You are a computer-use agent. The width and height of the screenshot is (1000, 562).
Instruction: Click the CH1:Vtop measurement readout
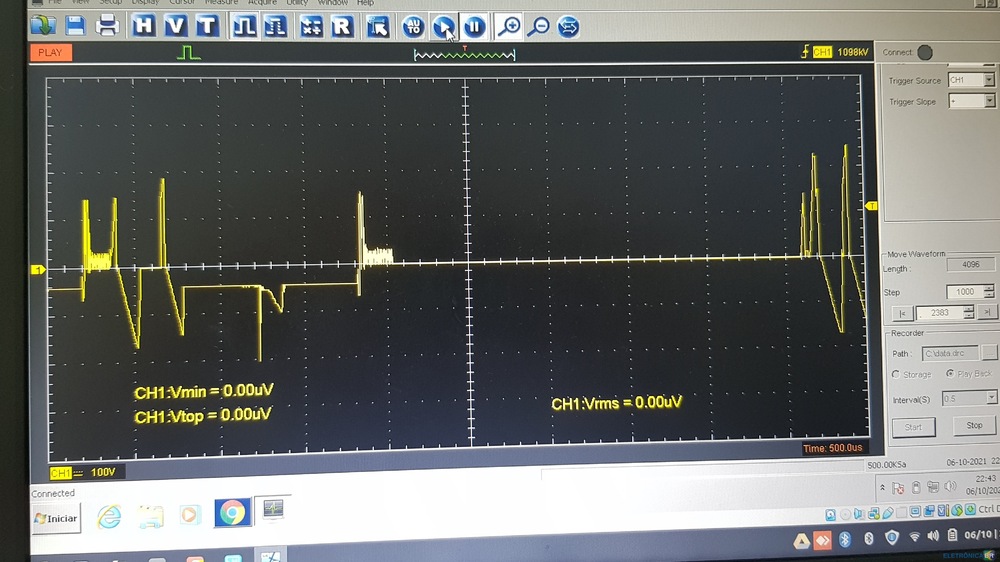[202, 415]
